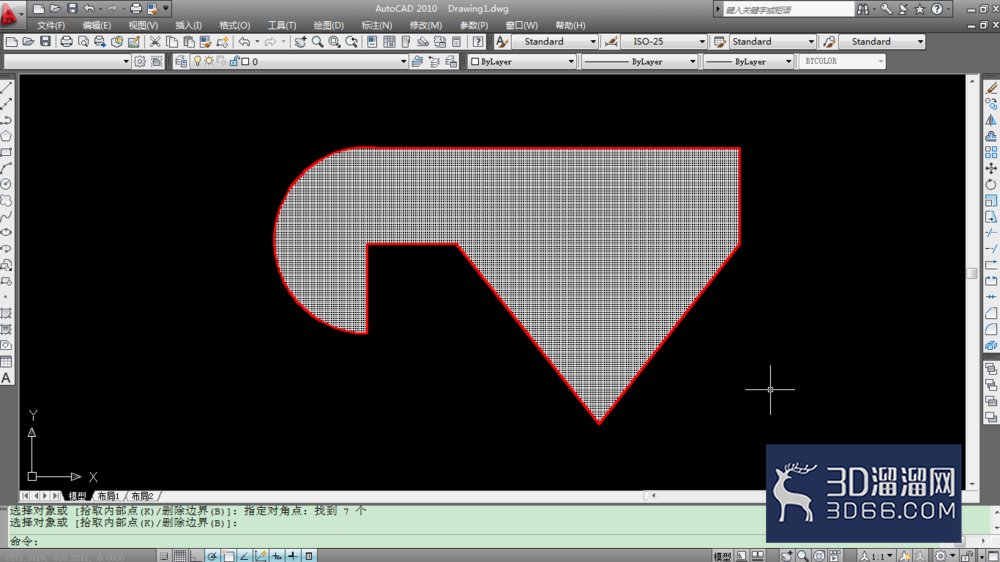Open the Standard text style dropdown
Screen dimensions: 1000x562
[x=592, y=41]
